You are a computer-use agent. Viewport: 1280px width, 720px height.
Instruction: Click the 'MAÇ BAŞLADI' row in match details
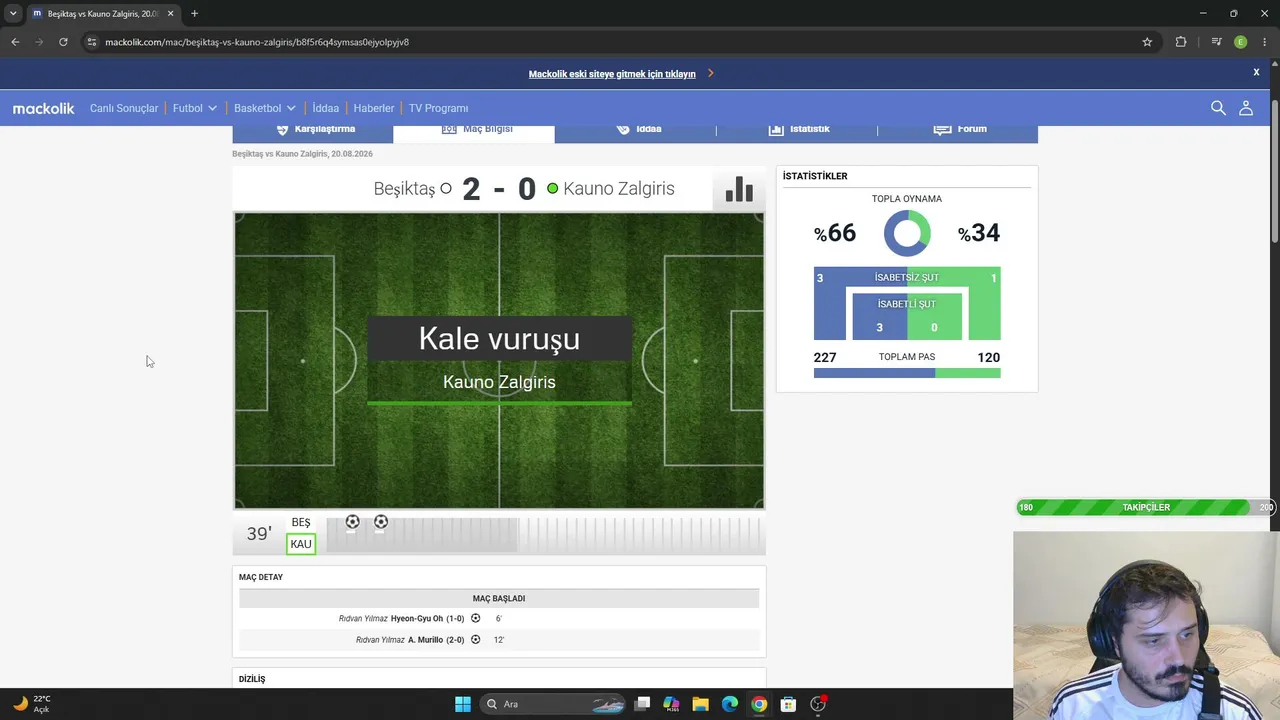point(499,598)
